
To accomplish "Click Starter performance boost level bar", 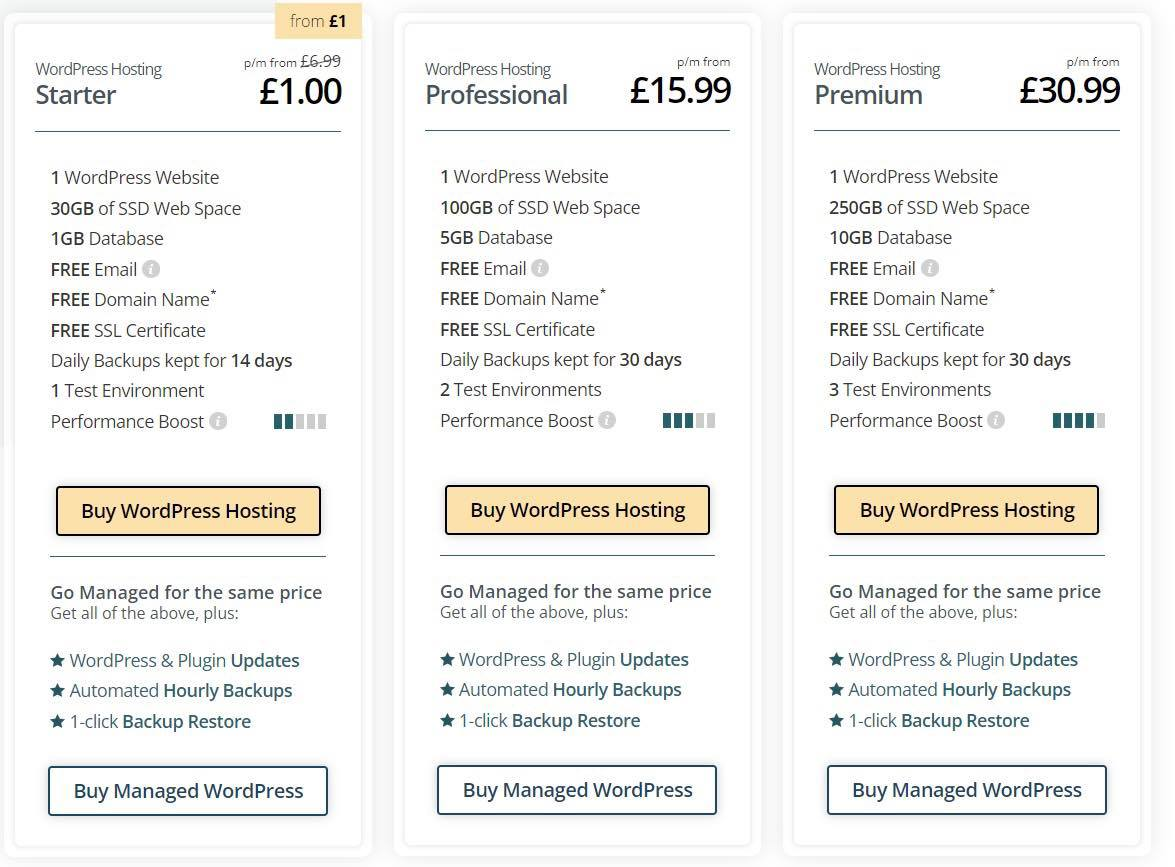I will [300, 421].
